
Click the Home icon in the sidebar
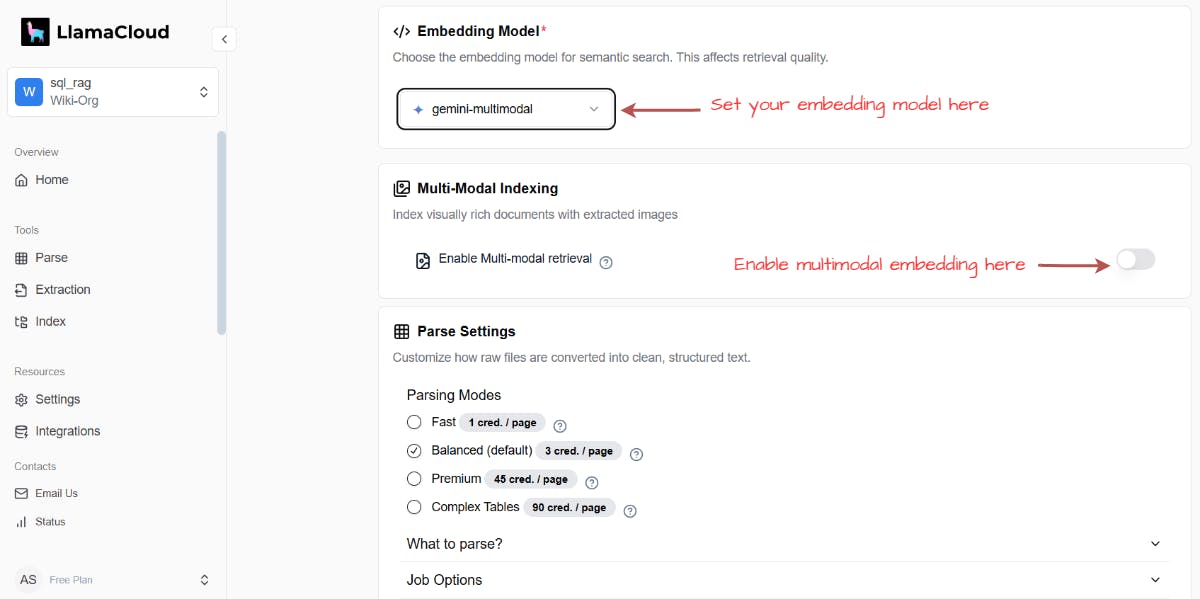tap(21, 179)
